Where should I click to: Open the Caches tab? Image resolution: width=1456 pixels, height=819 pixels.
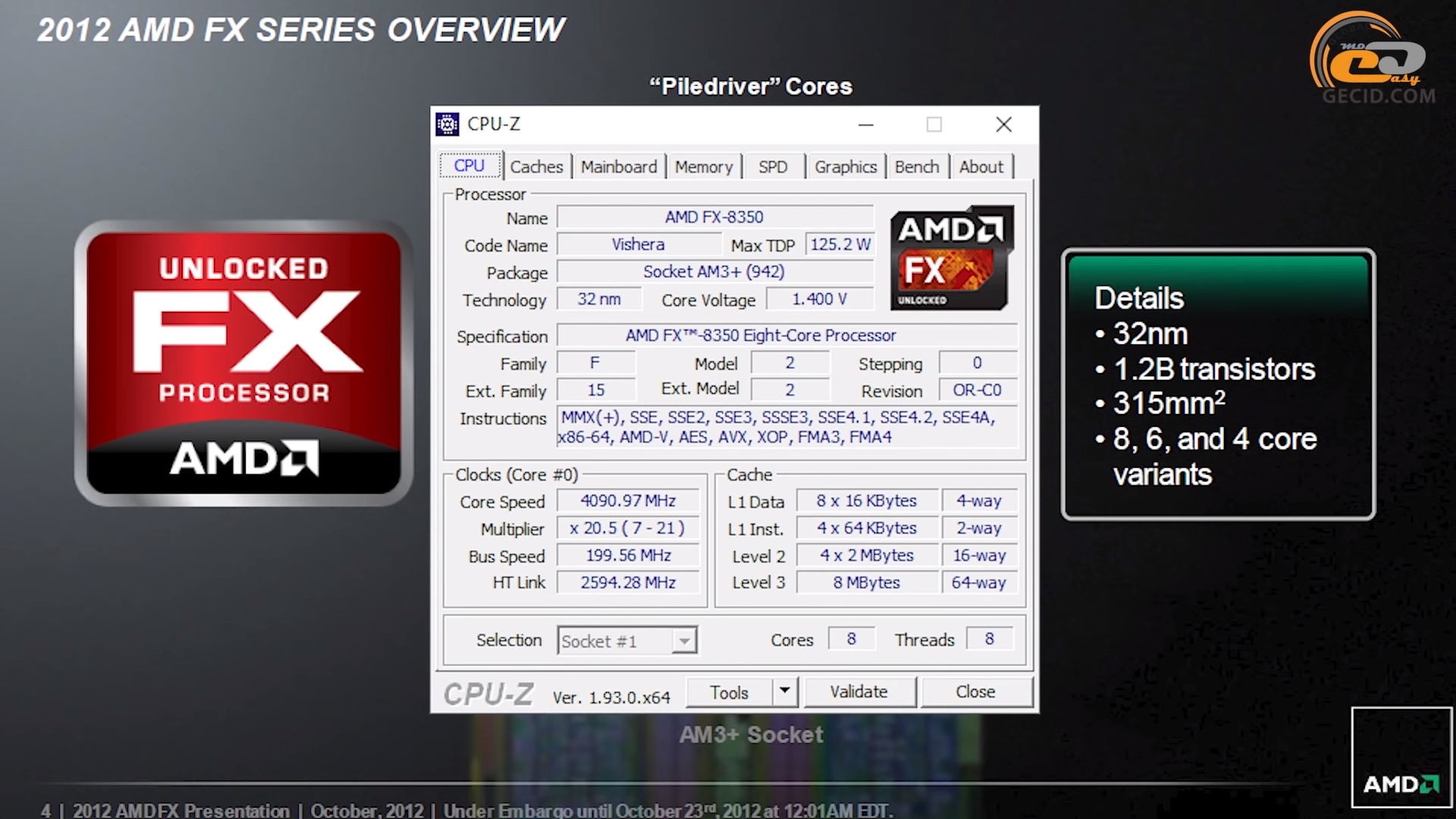coord(536,167)
